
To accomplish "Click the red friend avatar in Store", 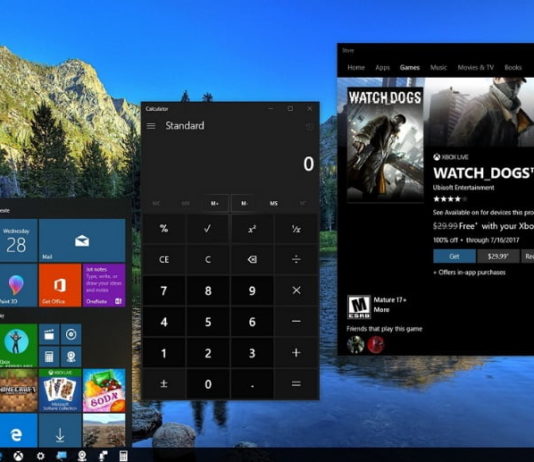I will pyautogui.click(x=376, y=345).
